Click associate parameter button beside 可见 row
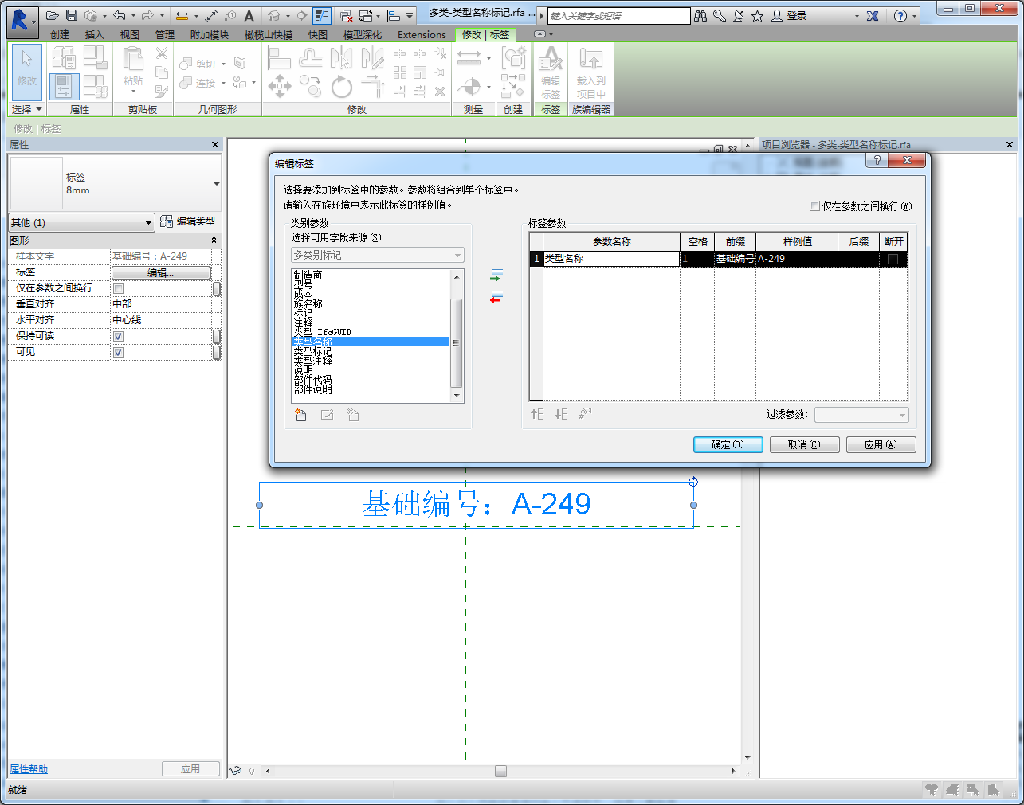Viewport: 1024px width, 805px height. 217,353
